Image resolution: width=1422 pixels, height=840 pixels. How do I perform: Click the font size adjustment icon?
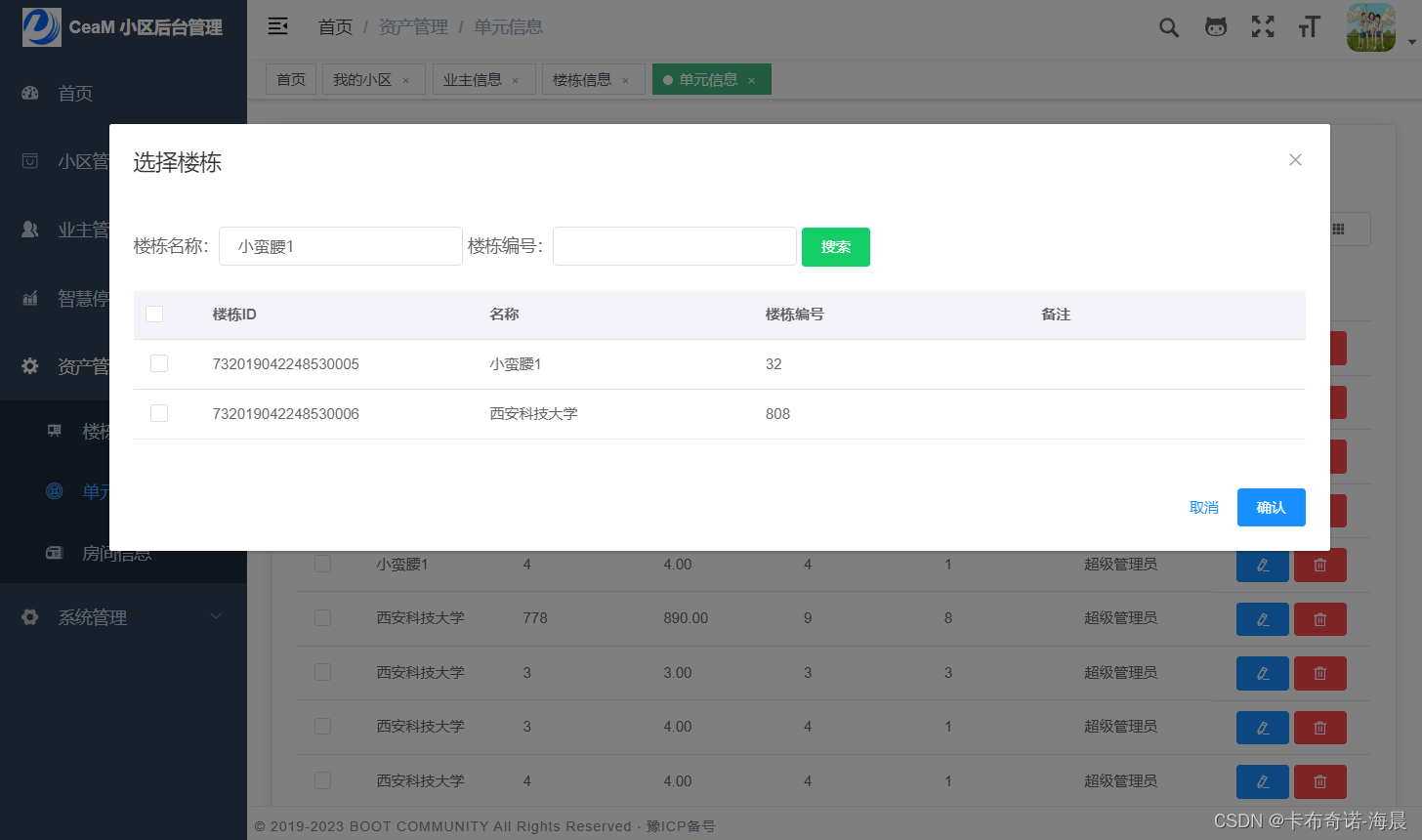pyautogui.click(x=1309, y=26)
